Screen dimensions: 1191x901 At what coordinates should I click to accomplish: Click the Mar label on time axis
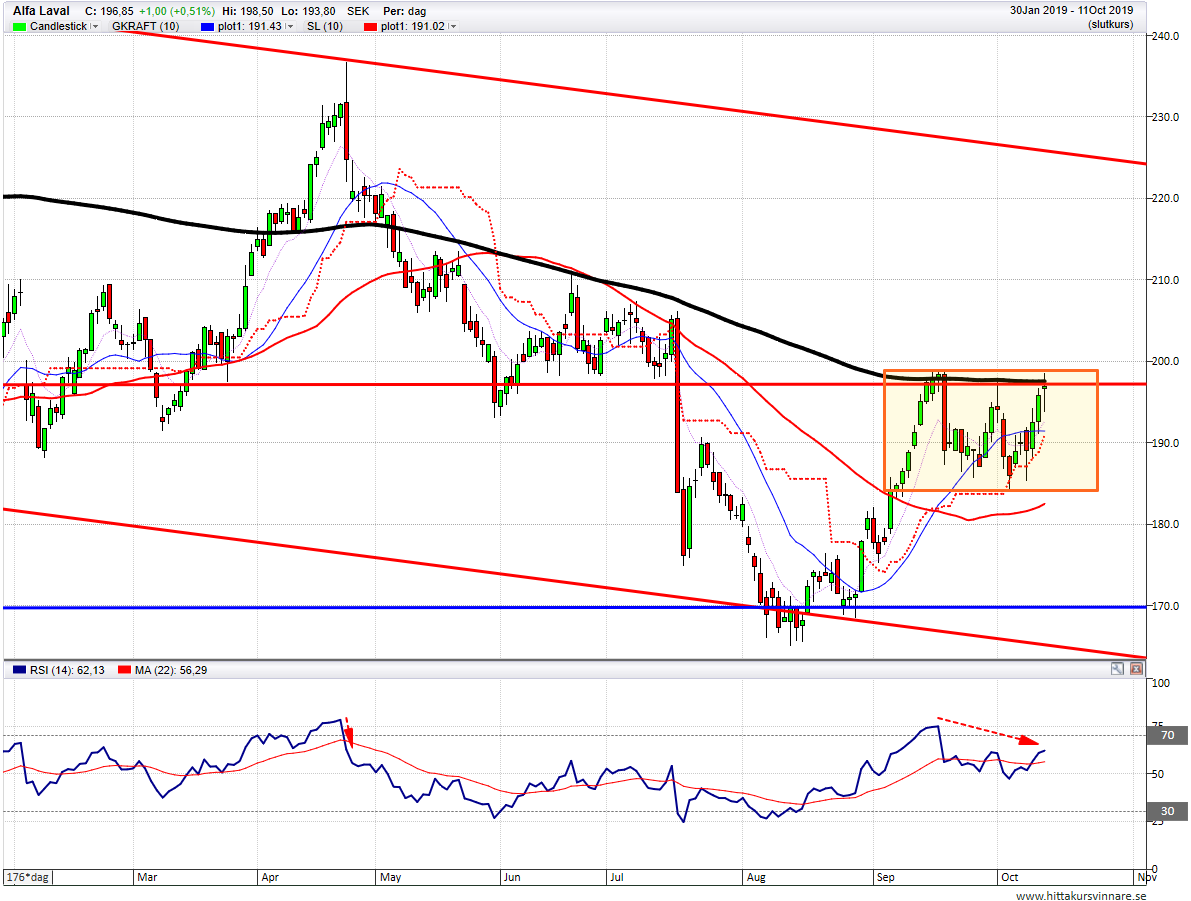point(147,877)
